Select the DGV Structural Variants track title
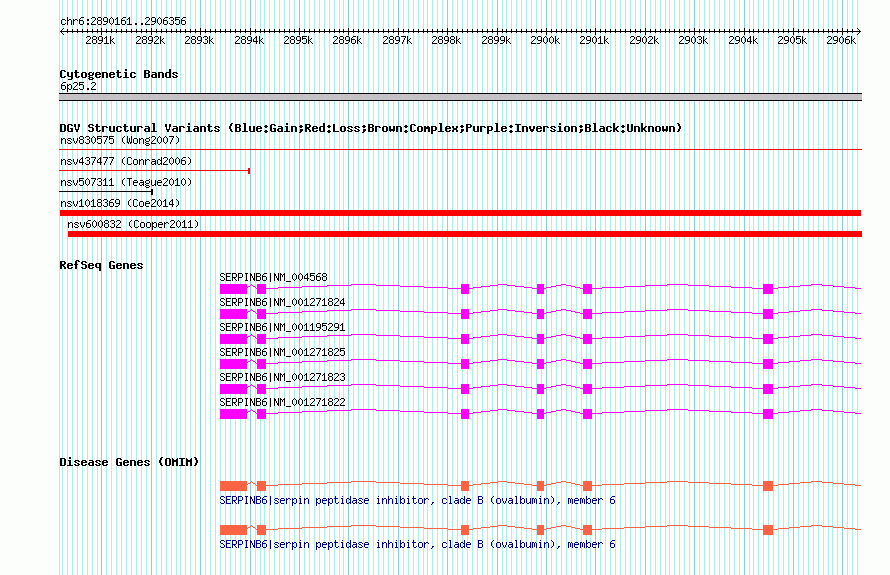 (x=371, y=128)
